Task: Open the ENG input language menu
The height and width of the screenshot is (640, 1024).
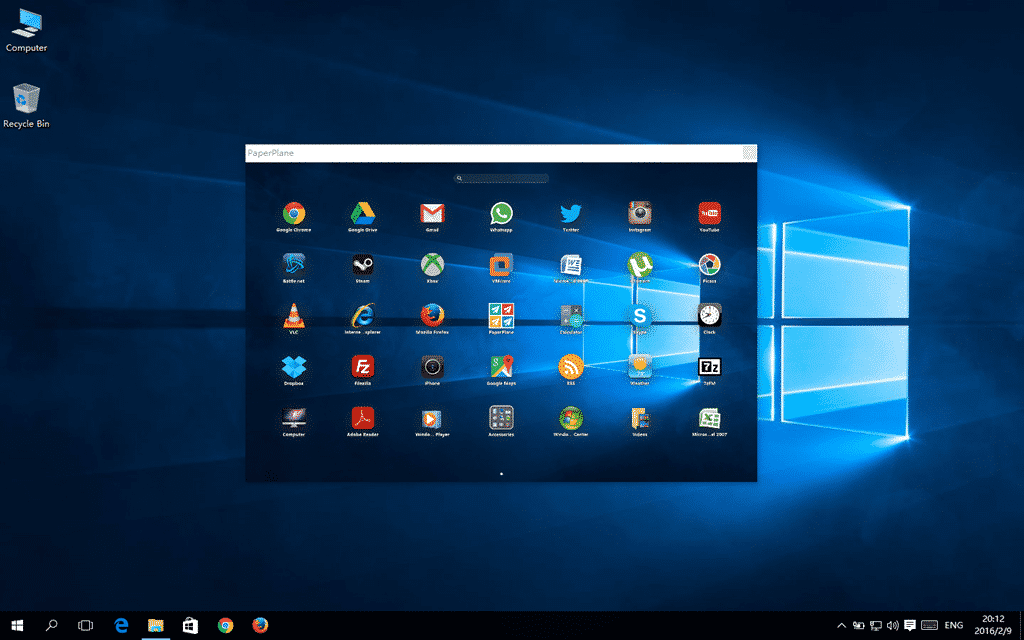Action: (954, 625)
